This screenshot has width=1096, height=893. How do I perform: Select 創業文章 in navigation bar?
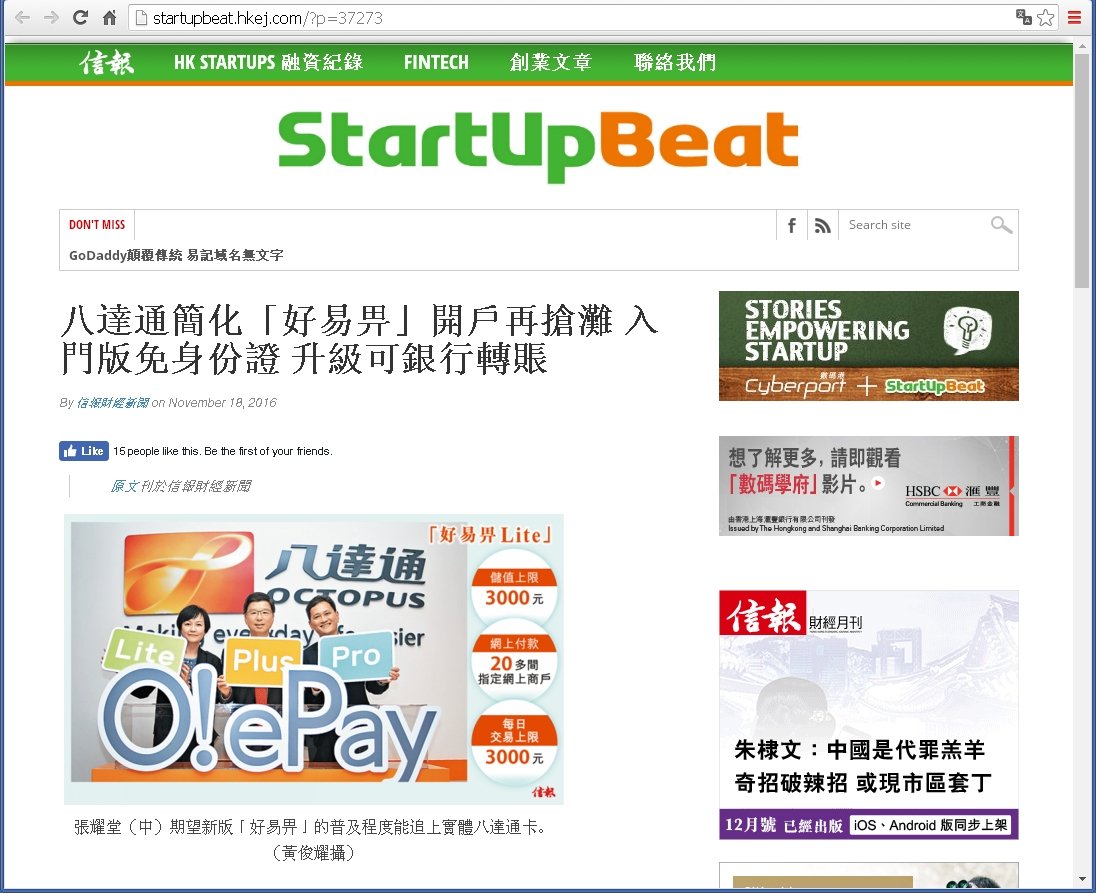[551, 63]
